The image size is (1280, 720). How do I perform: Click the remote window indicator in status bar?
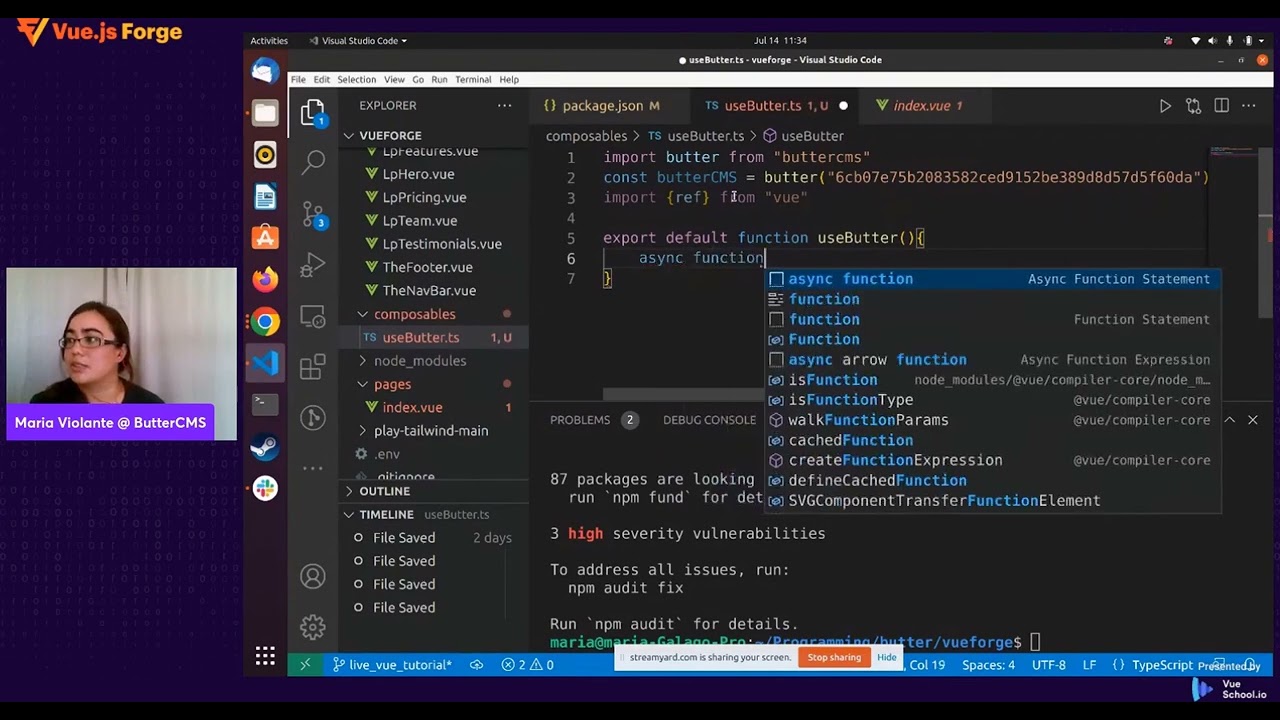pos(305,664)
